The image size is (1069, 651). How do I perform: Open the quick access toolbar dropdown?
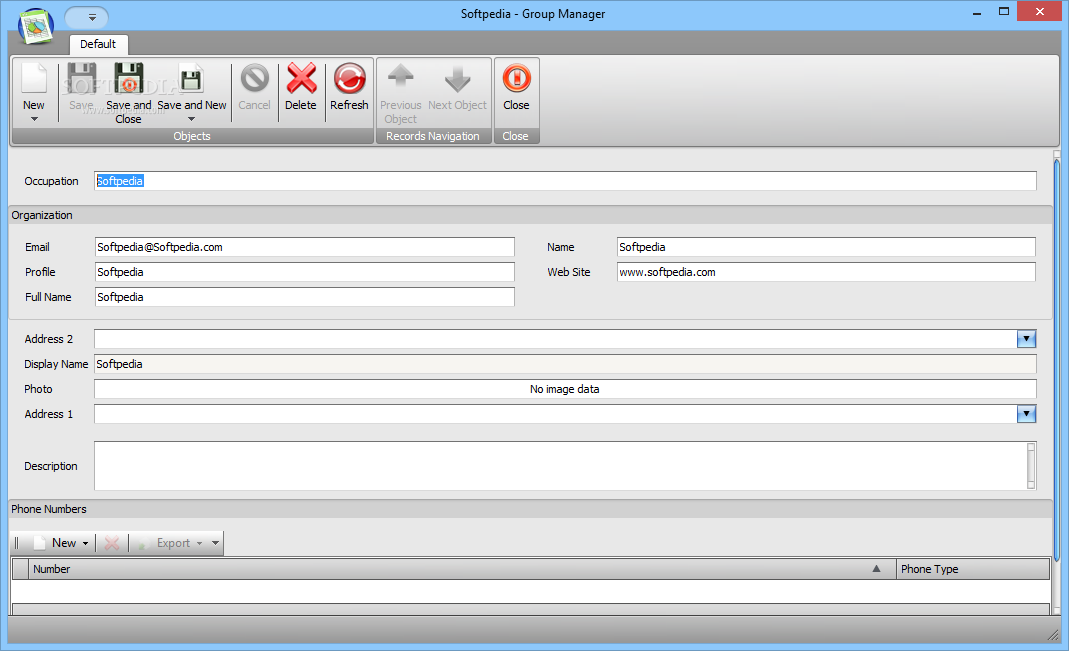pyautogui.click(x=92, y=17)
